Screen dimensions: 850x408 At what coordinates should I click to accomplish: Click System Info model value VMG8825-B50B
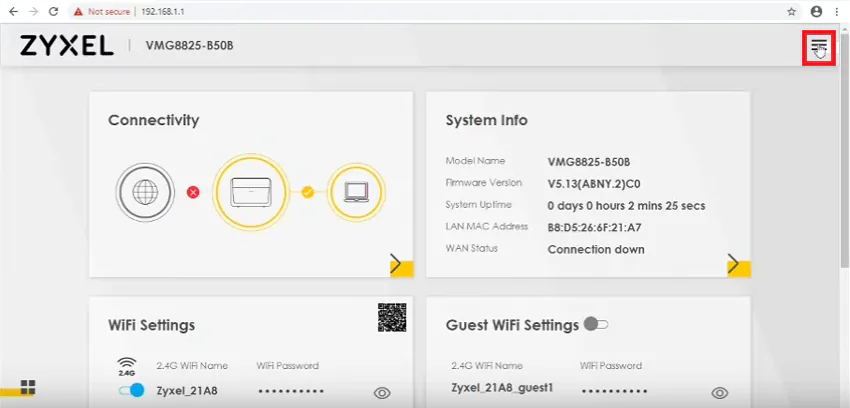point(589,162)
